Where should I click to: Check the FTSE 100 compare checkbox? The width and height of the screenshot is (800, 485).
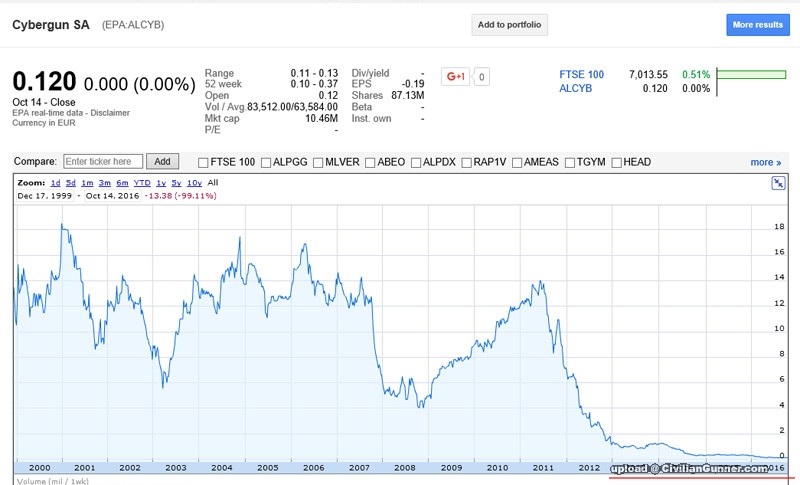click(x=204, y=162)
